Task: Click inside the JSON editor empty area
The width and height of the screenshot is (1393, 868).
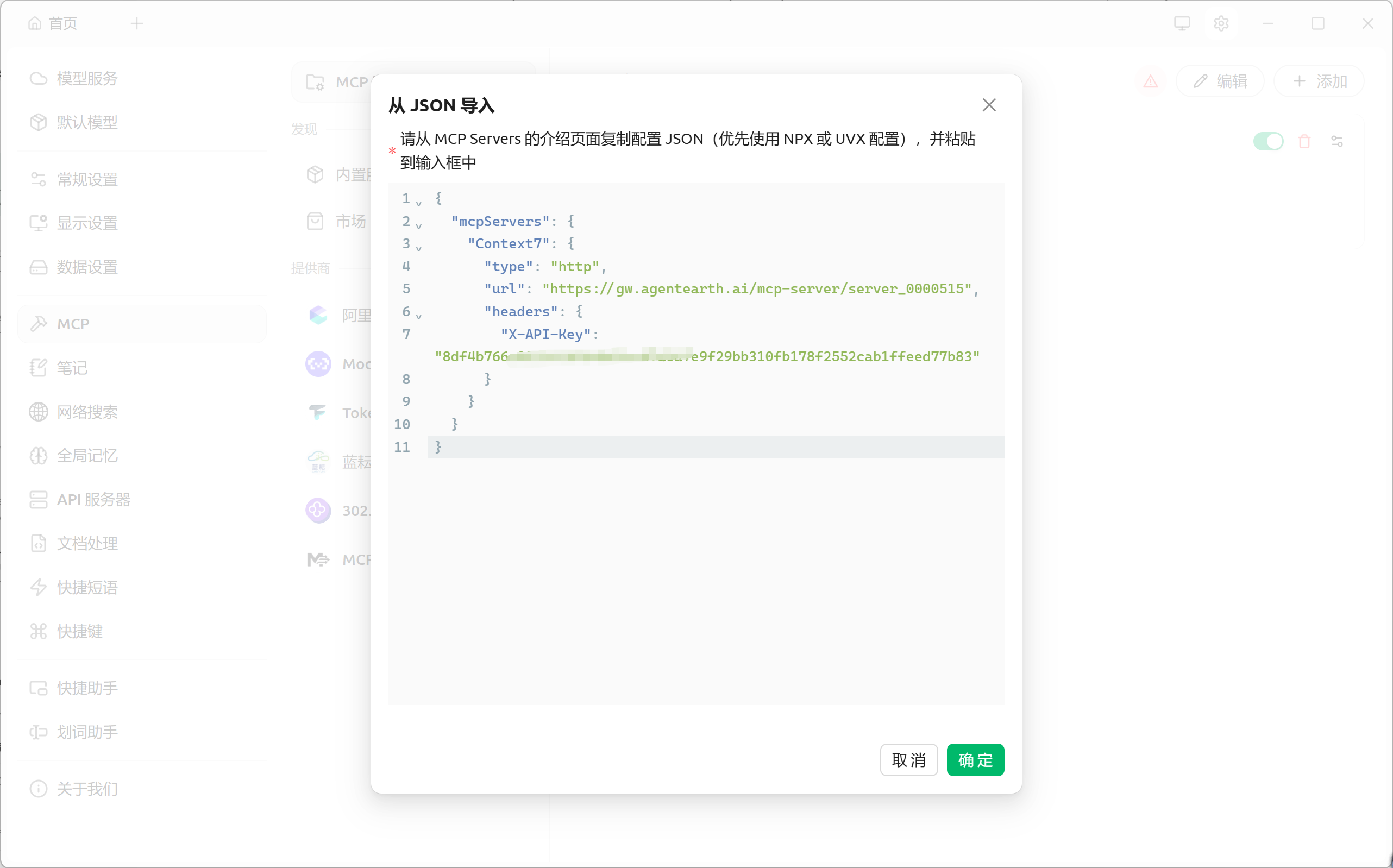Action: (x=696, y=580)
